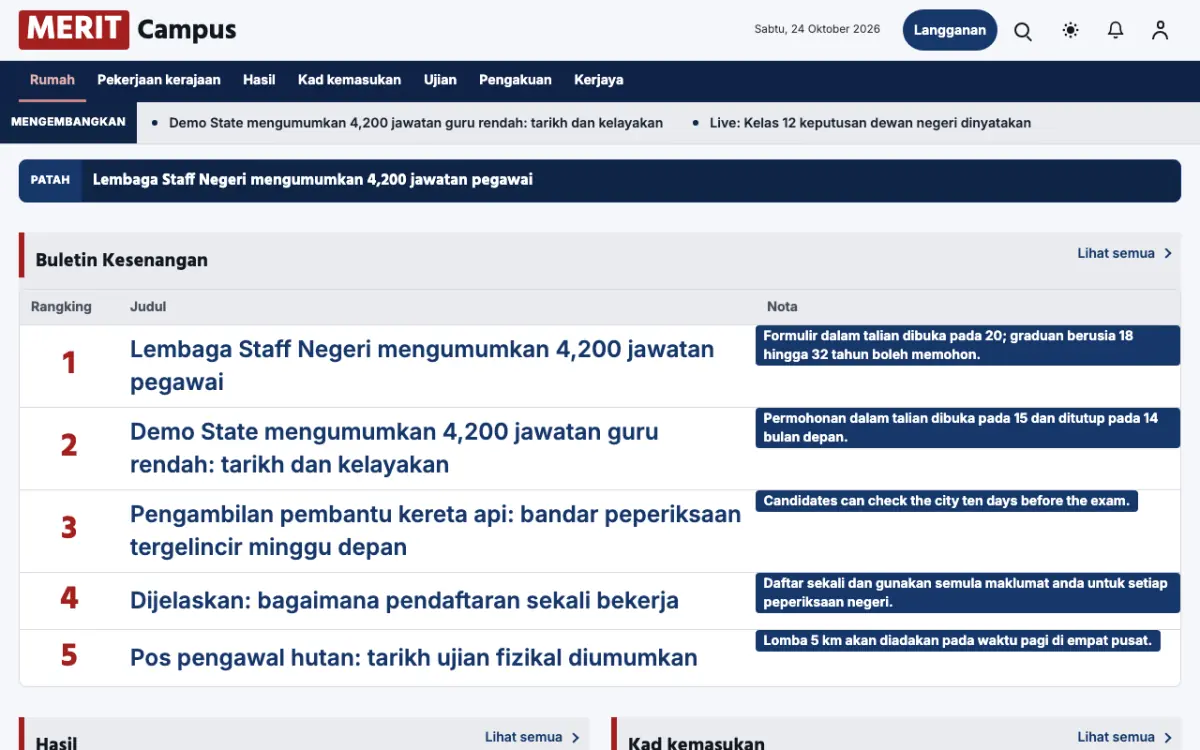
Task: Open rank 2 headline Demo State guru rendah
Action: coord(394,448)
